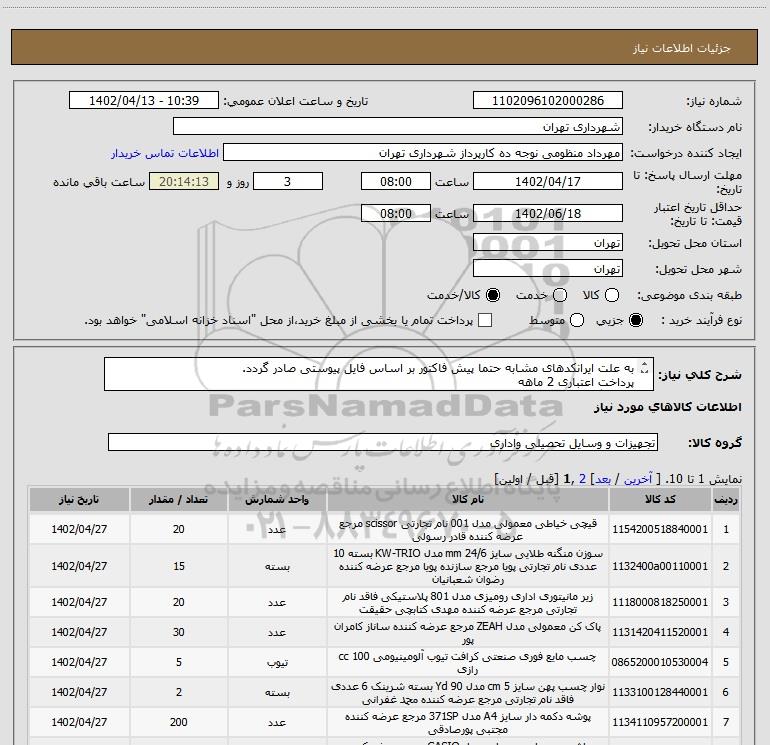Click item code 1134110957200001
Screen dimensions: 770x745
coord(660,722)
